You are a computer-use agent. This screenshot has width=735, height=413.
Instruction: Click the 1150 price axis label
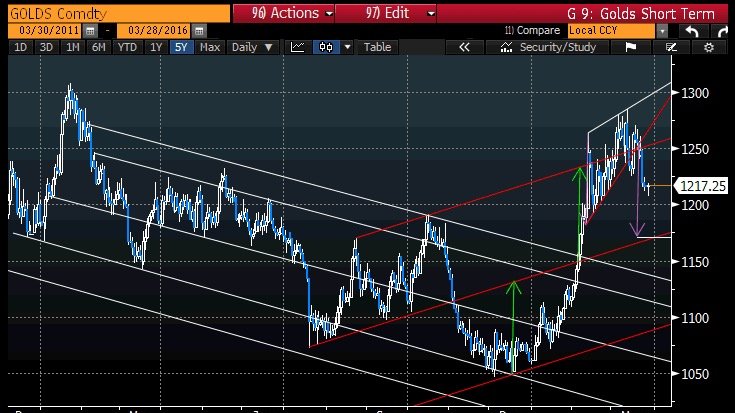pos(695,262)
